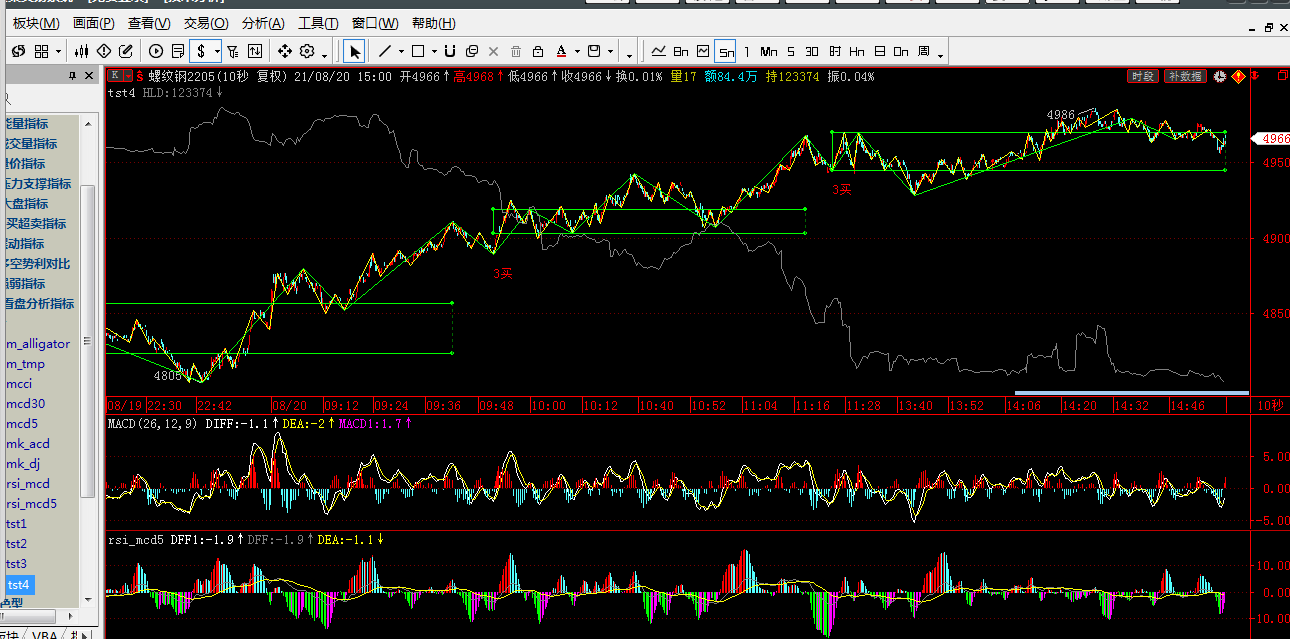The height and width of the screenshot is (639, 1290).
Task: Click the red underlined A color icon
Action: 561,51
